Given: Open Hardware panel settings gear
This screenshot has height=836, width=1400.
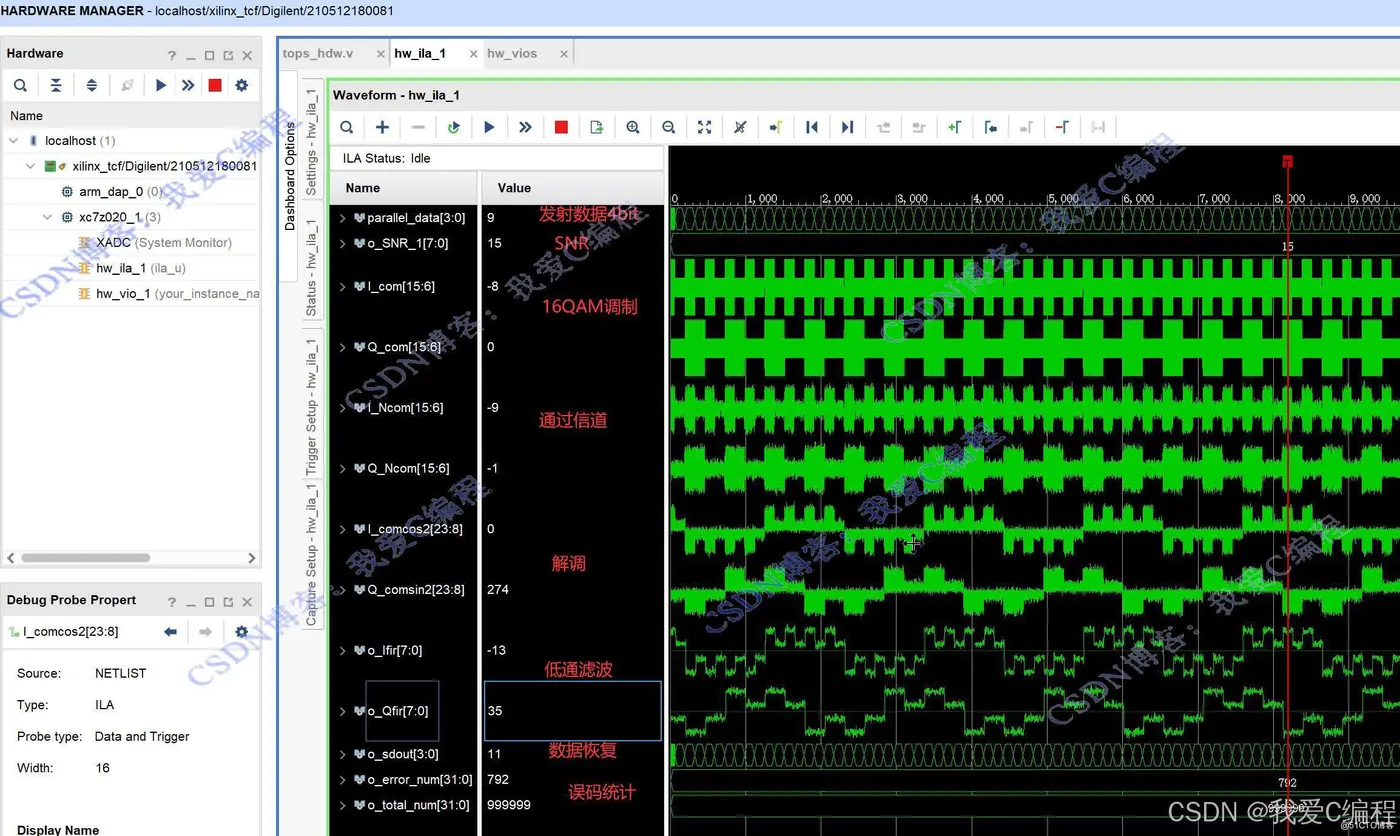Looking at the screenshot, I should coord(241,86).
